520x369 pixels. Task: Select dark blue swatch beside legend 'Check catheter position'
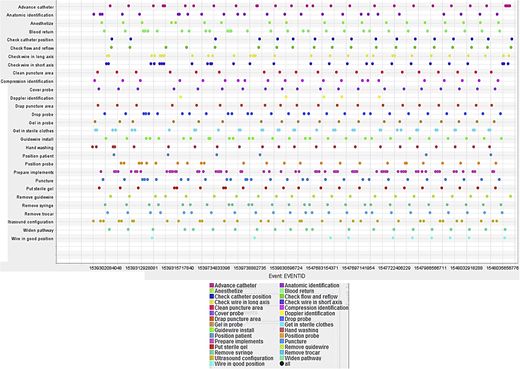tap(212, 297)
